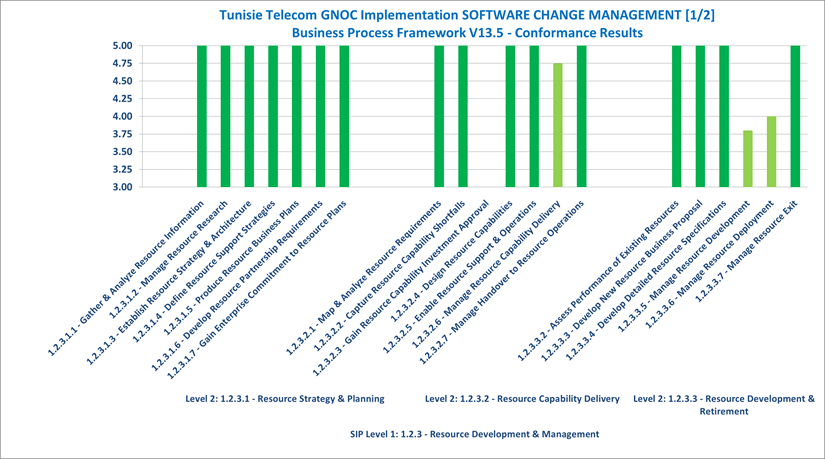Image resolution: width=825 pixels, height=459 pixels.
Task: Click the 4.75 y-axis value
Action: tap(122, 64)
